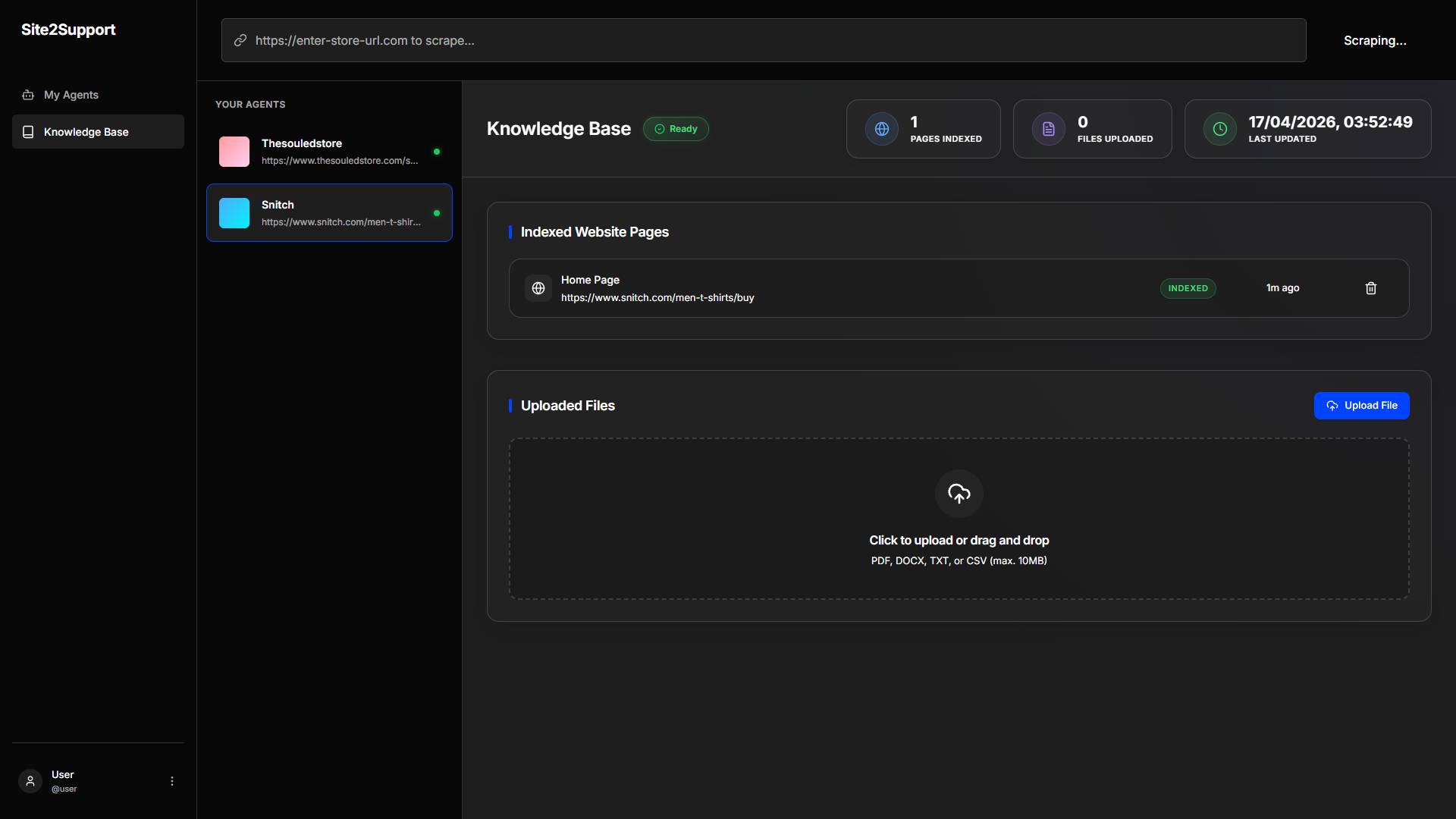Click the globe icon beside Home Page
Screen dimensions: 1456x819
(538, 288)
